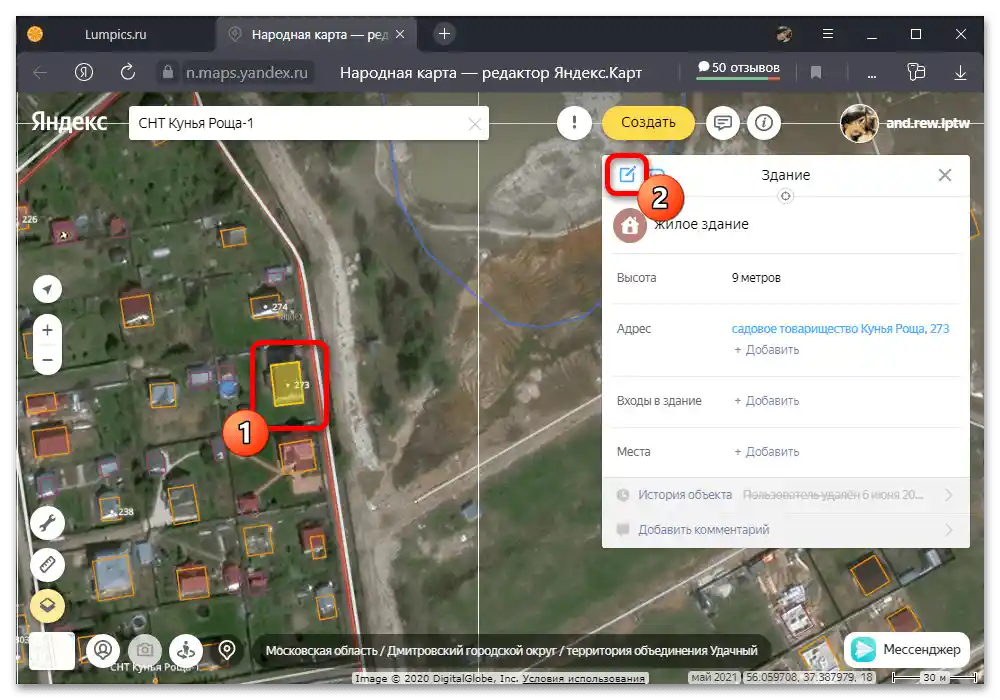
Task: Open the address bar three-dots menu
Action: pos(871,75)
